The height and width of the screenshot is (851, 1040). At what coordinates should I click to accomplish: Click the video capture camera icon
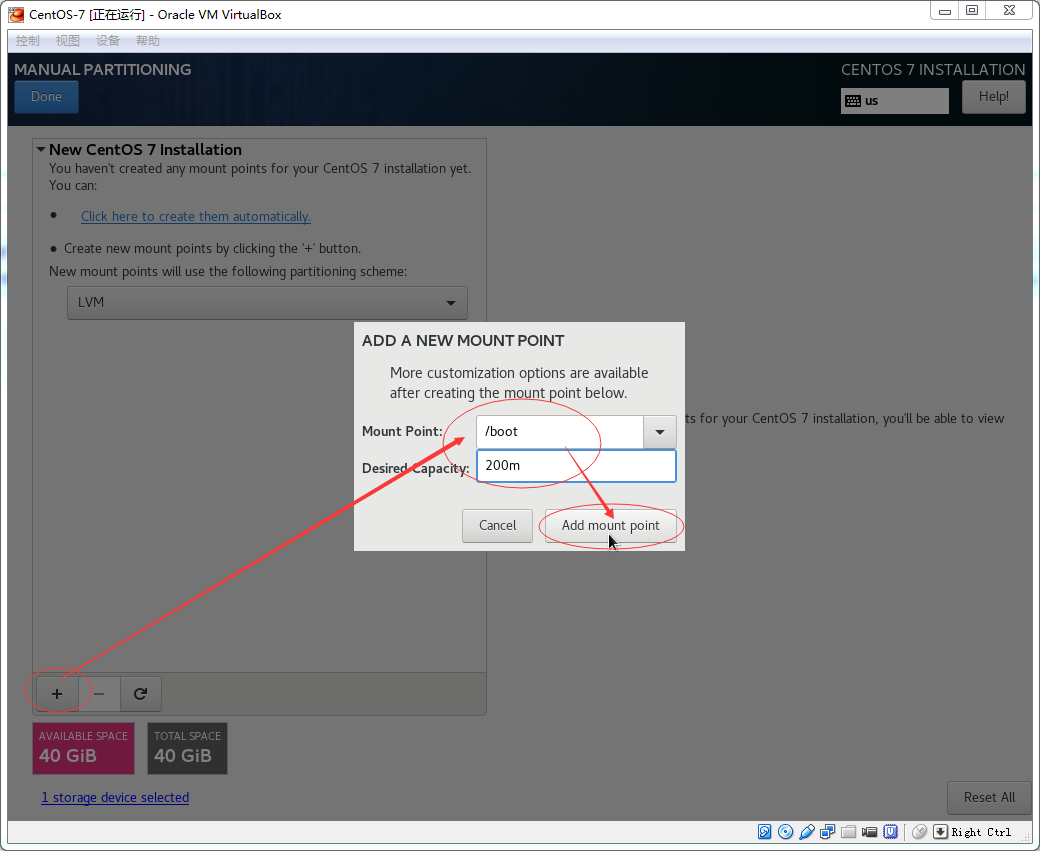click(870, 832)
